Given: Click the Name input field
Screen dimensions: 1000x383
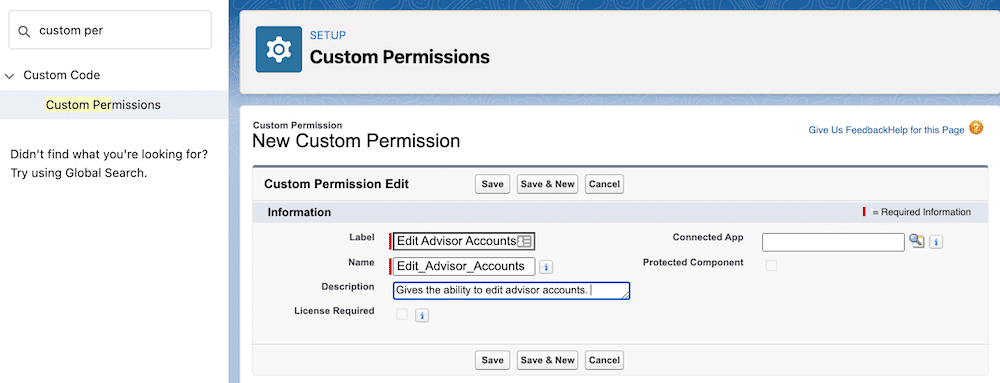Looking at the screenshot, I should point(464,266).
